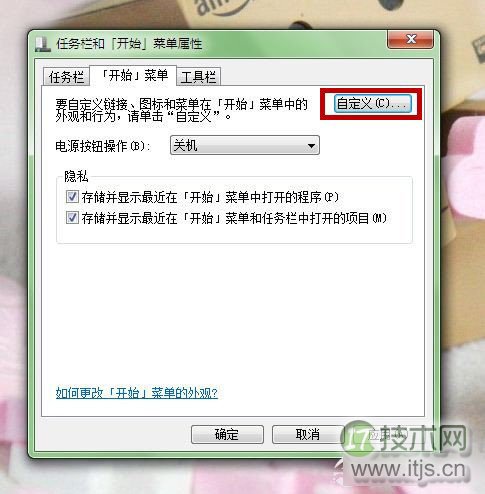The width and height of the screenshot is (485, 494).
Task: Click the 自定义(C)... button
Action: 373,103
